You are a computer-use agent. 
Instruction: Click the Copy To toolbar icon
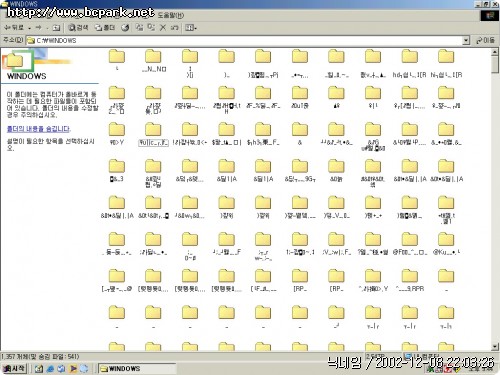click(151, 28)
